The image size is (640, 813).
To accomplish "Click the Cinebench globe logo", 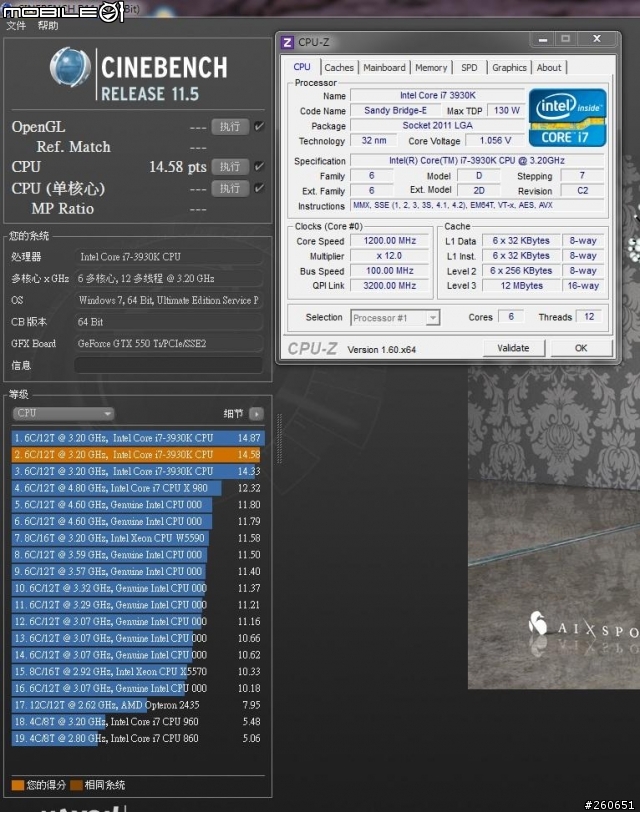I will coord(70,67).
